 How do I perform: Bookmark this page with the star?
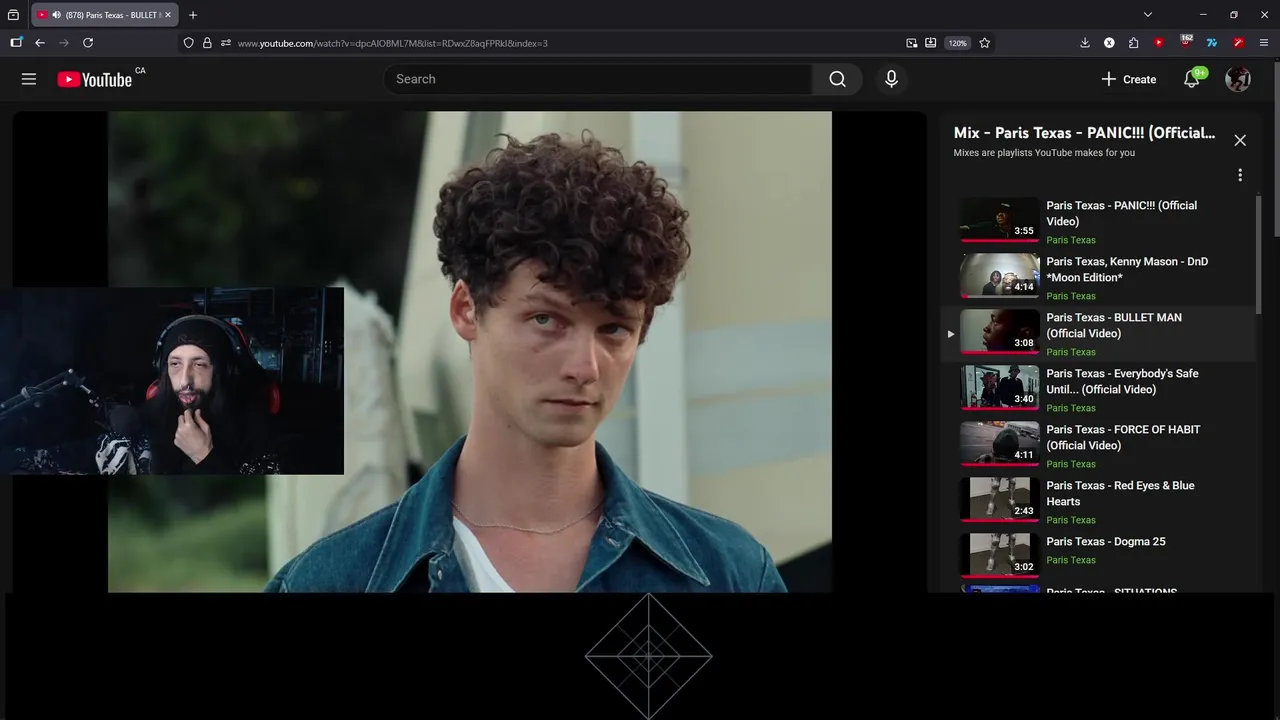(985, 43)
